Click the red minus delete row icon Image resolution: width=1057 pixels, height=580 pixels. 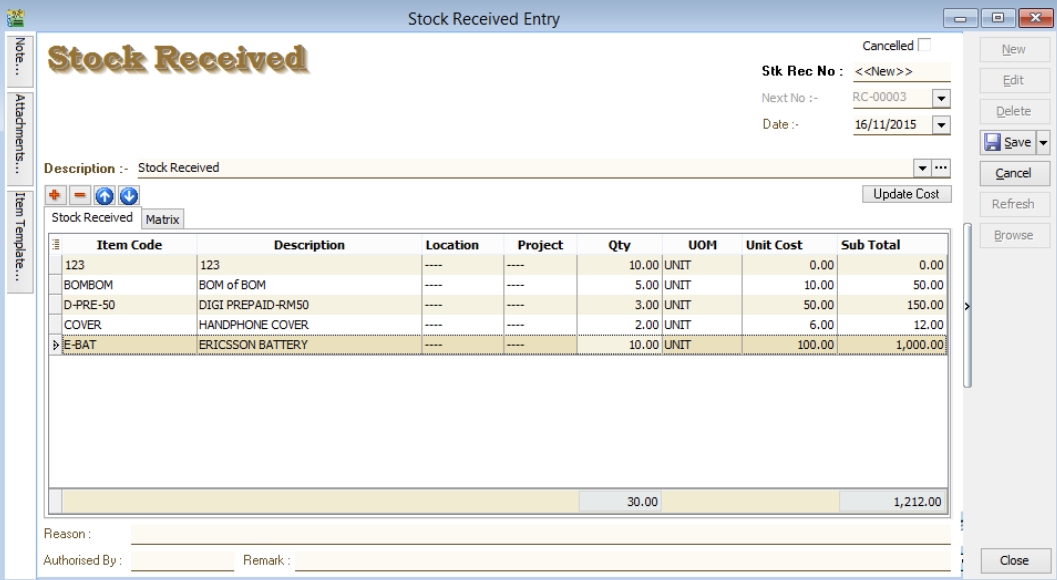(x=75, y=194)
